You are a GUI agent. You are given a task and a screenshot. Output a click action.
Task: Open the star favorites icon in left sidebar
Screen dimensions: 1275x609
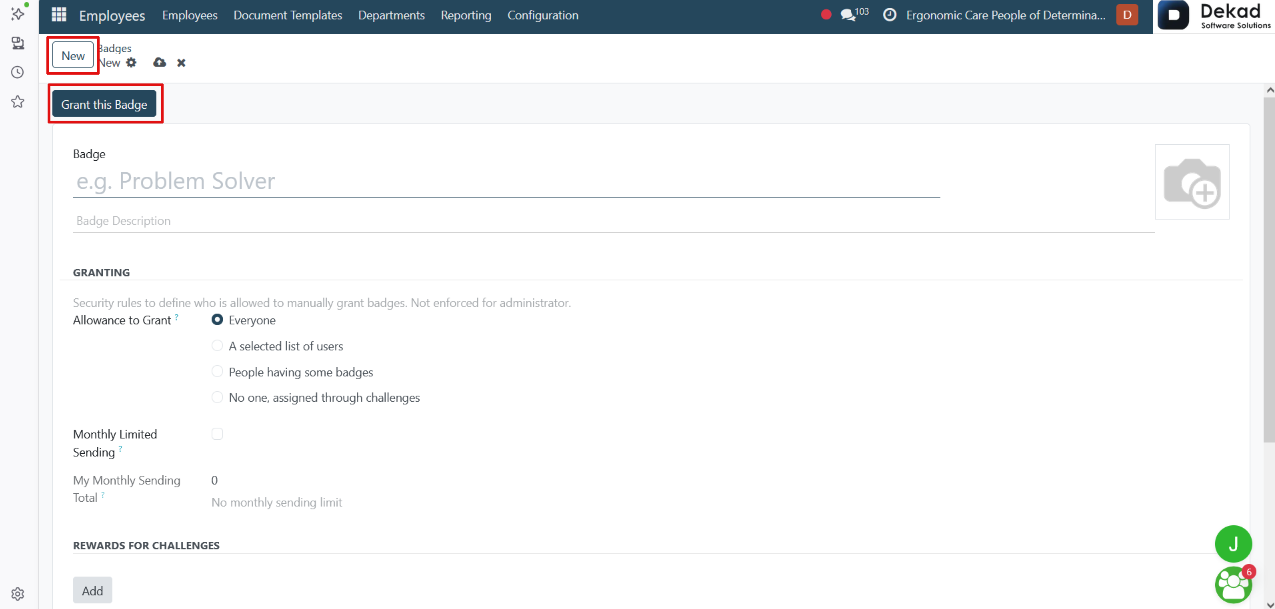point(17,101)
